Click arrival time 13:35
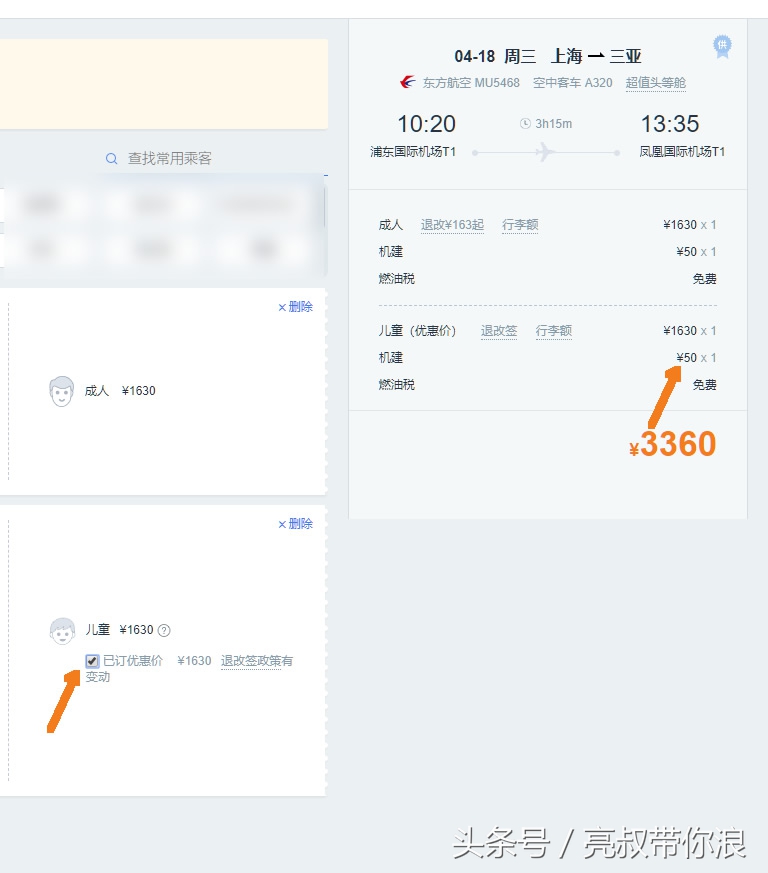768x873 pixels. tap(670, 124)
